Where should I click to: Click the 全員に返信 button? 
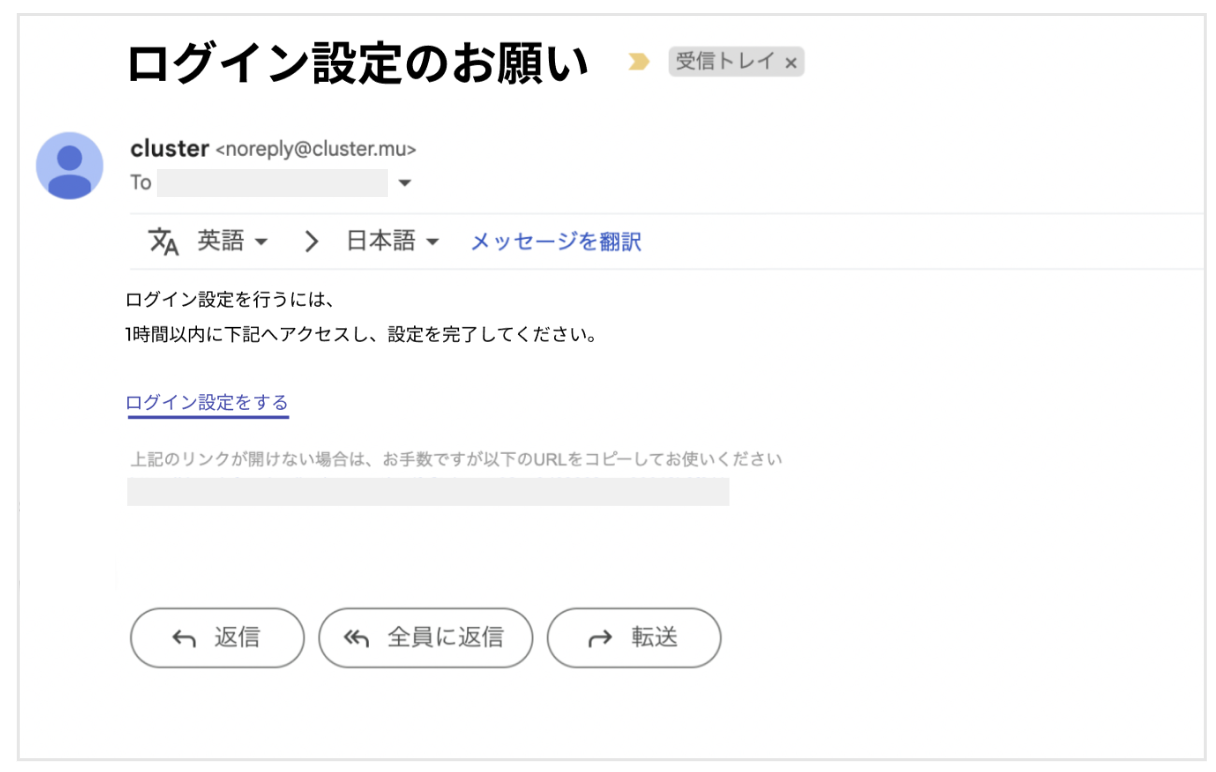(x=426, y=638)
